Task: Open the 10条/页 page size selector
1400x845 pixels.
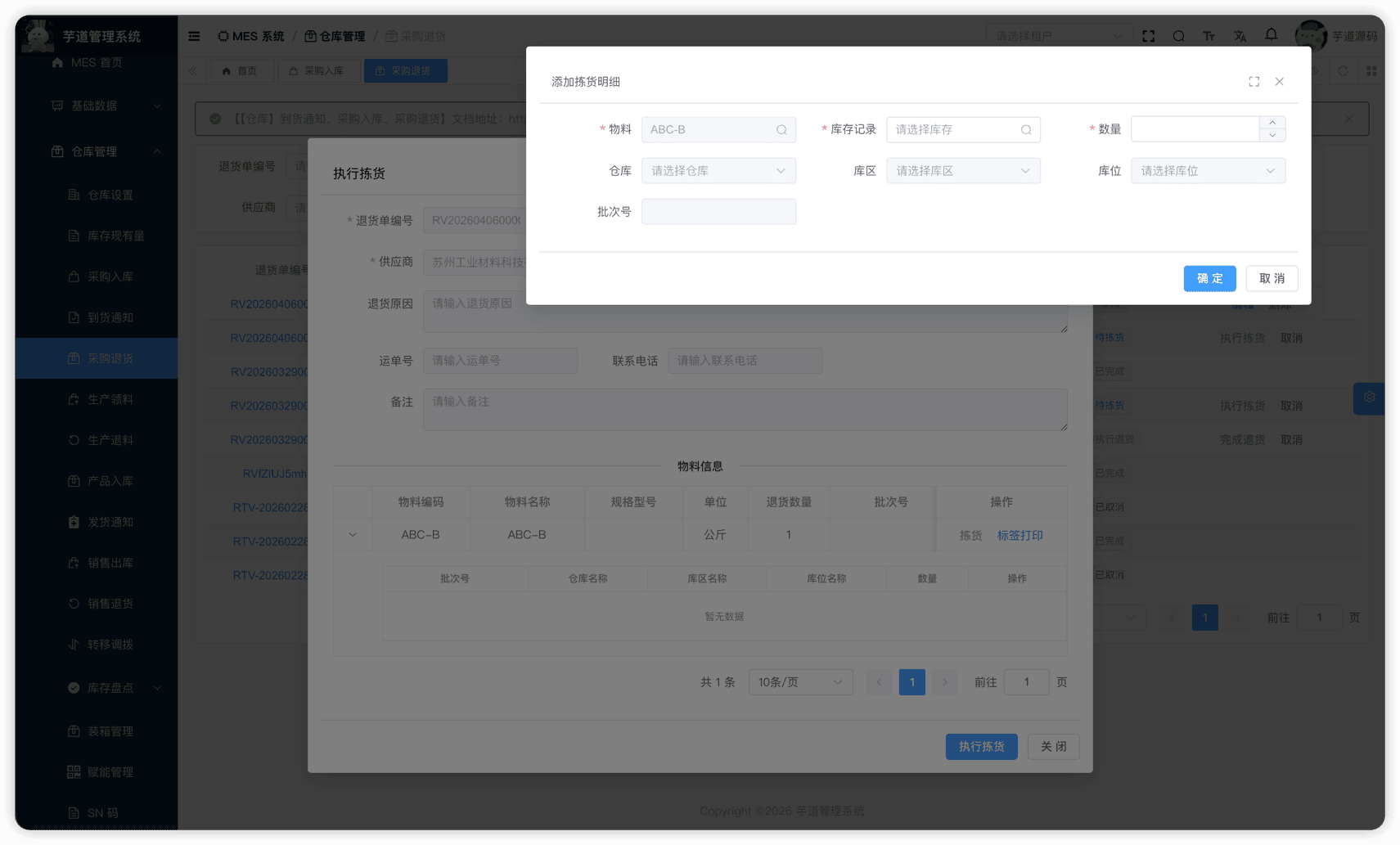Action: (799, 681)
